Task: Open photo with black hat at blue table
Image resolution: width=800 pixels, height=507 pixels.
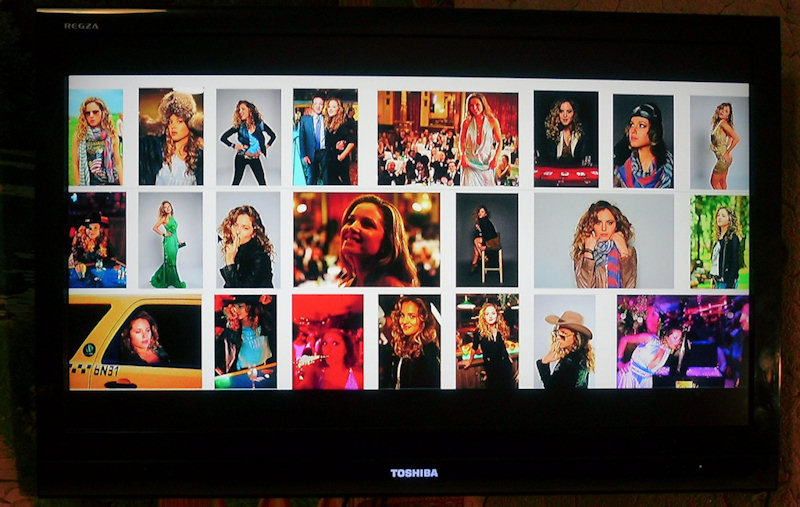Action: tap(97, 240)
